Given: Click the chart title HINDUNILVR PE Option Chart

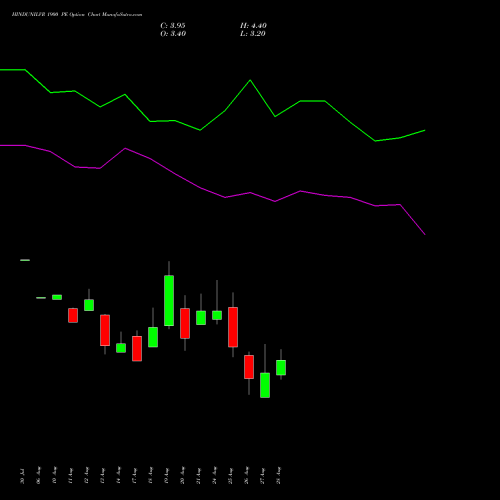Looking at the screenshot, I should pos(77,15).
